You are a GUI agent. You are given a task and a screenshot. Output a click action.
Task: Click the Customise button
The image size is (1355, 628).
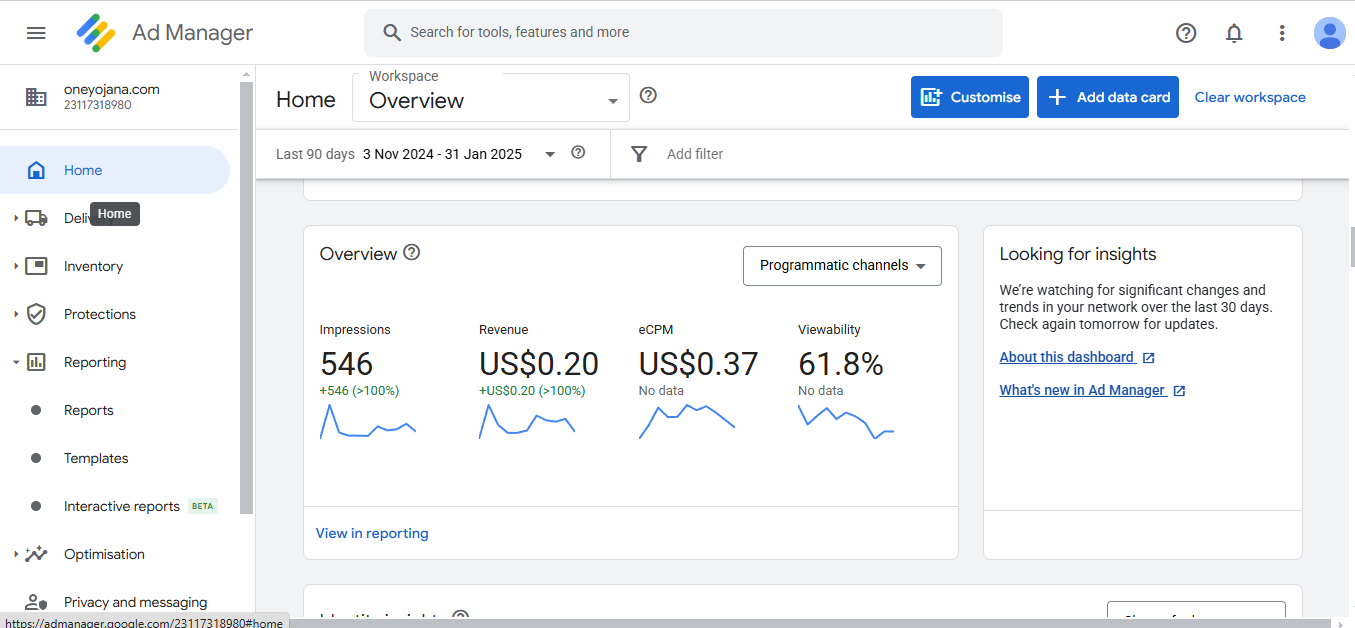(970, 97)
